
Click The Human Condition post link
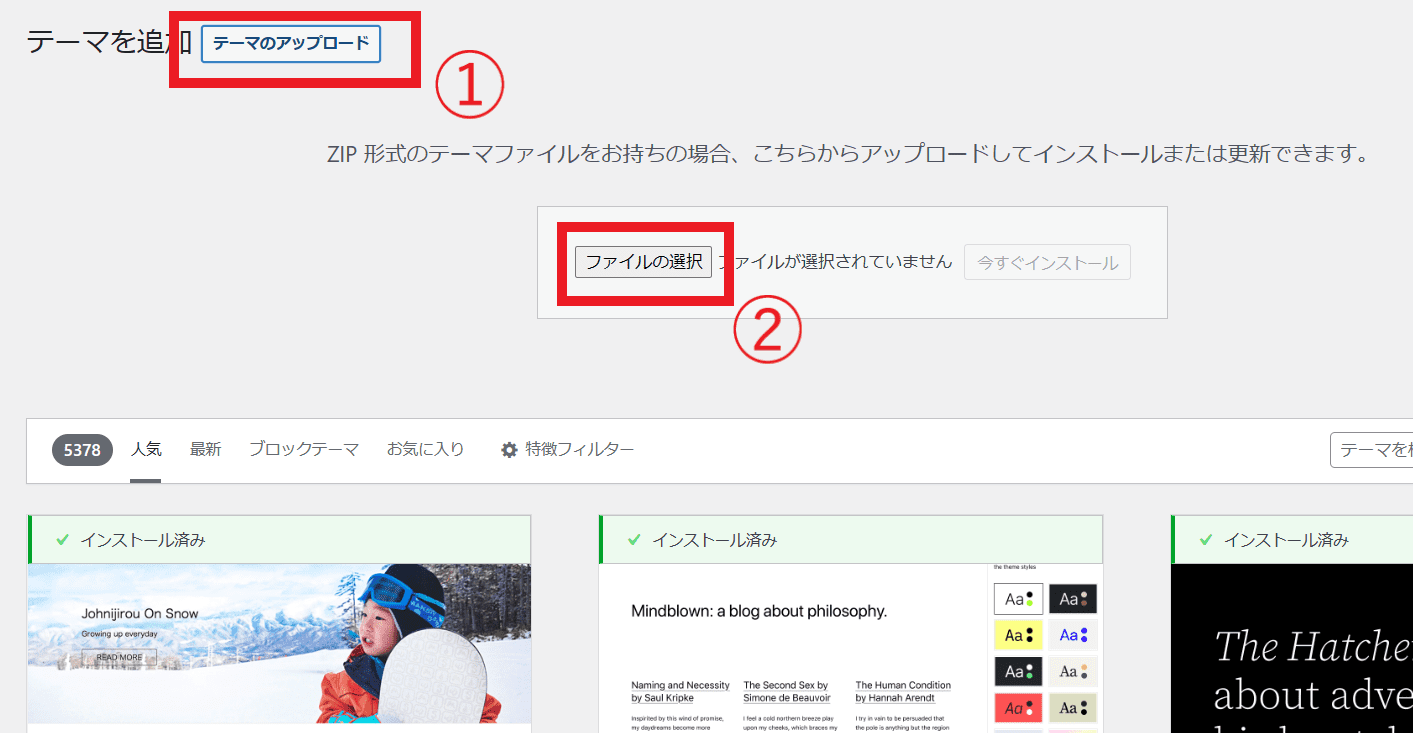click(x=903, y=691)
